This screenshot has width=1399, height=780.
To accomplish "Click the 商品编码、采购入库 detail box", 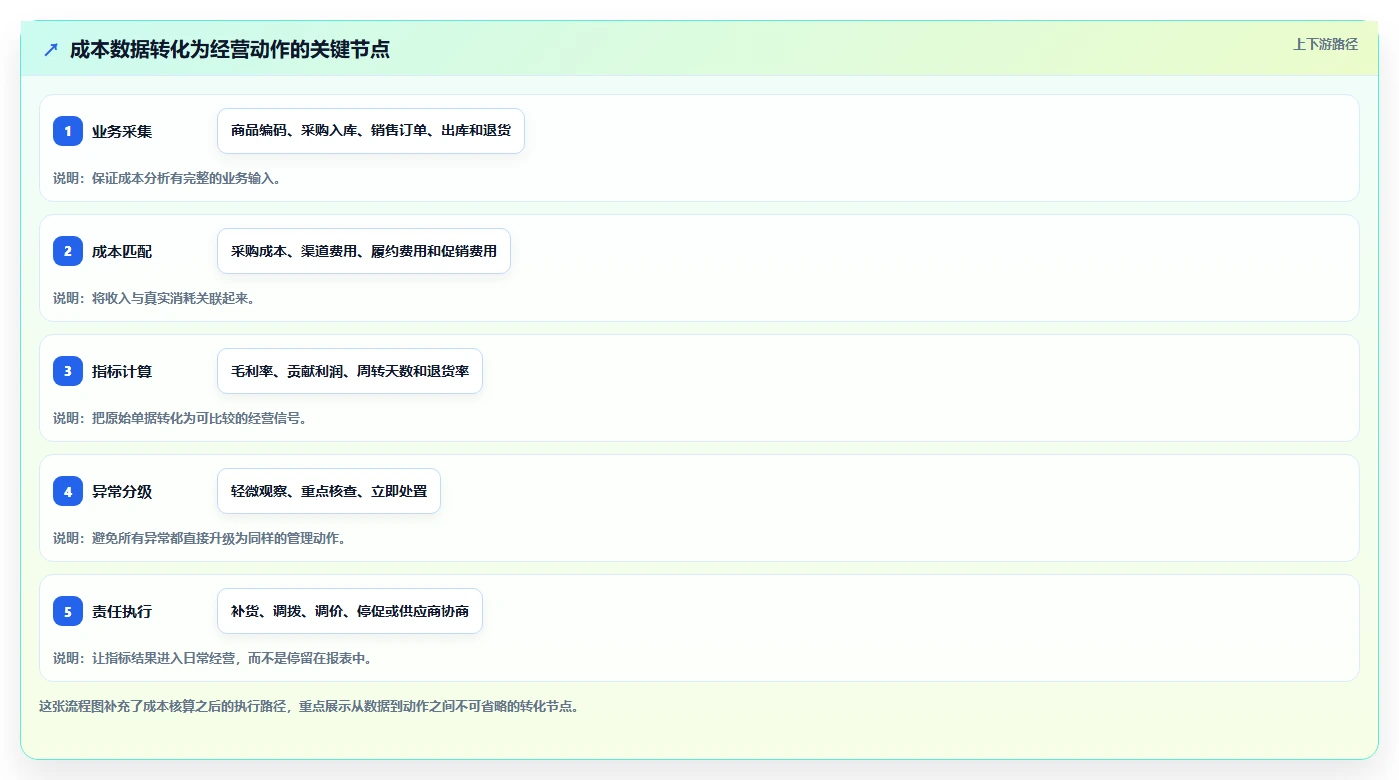I will [x=371, y=131].
